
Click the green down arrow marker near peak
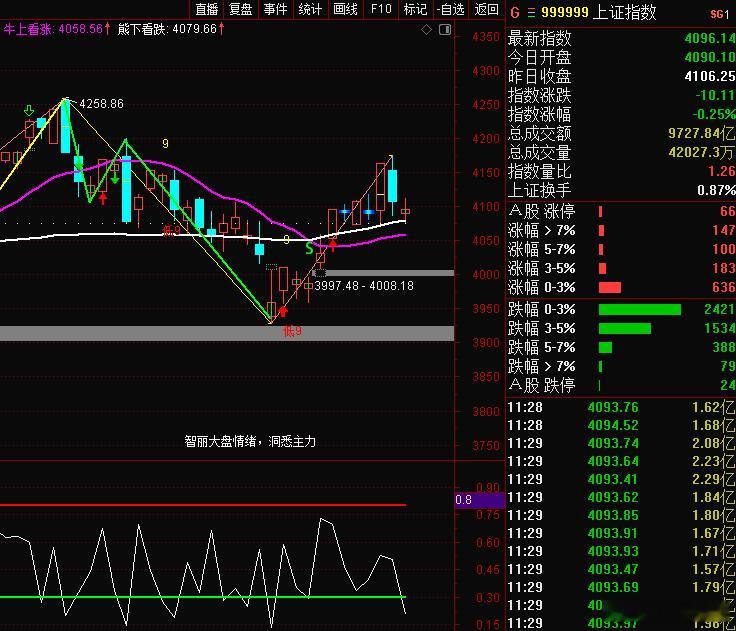29,111
